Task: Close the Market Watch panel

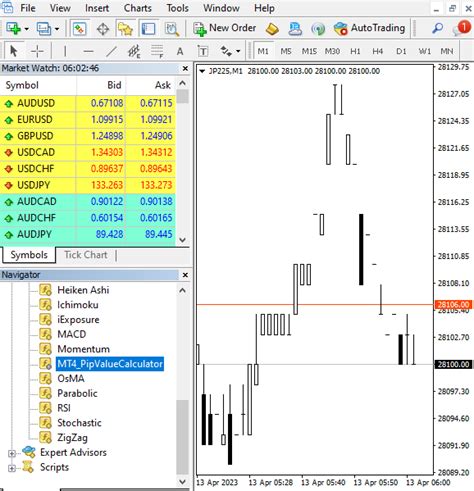Action: (x=185, y=69)
